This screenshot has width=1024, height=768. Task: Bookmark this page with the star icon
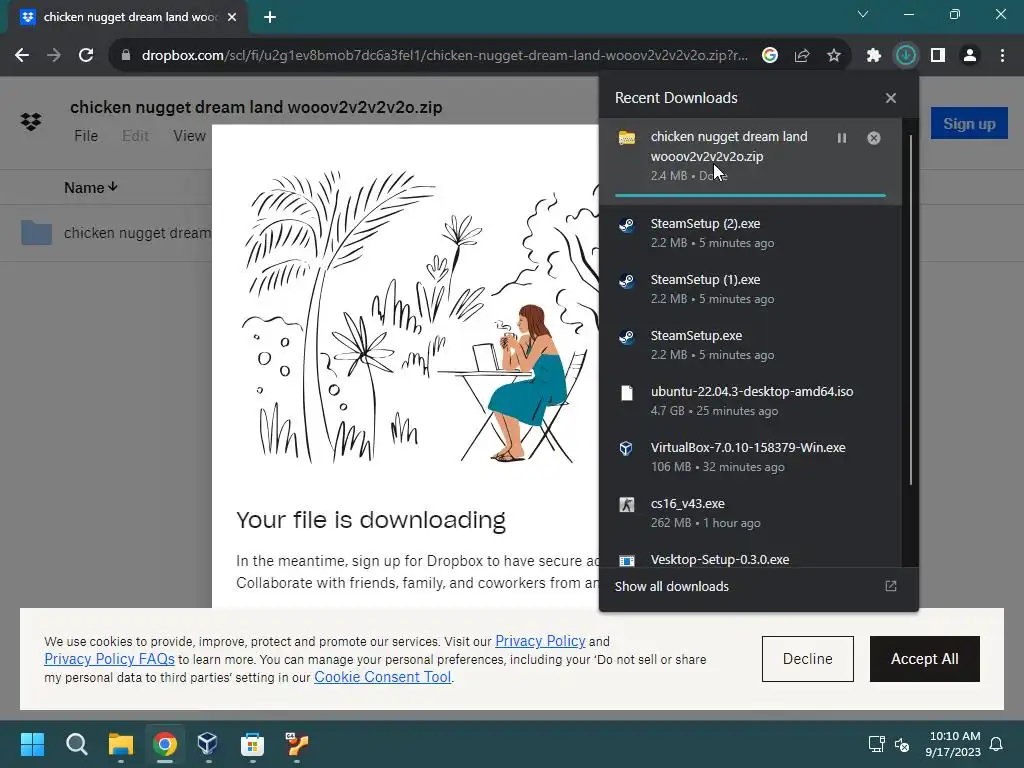(834, 56)
